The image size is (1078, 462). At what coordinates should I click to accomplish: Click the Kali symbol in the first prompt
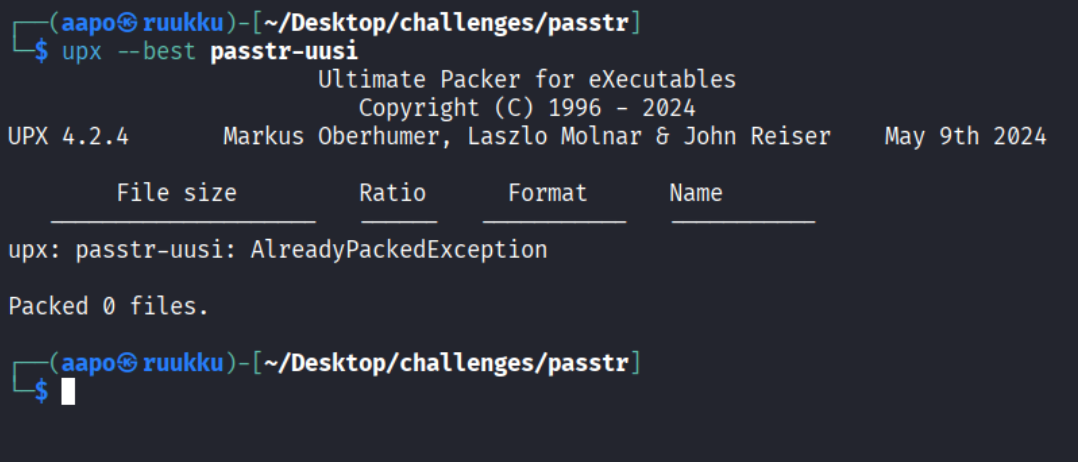point(128,23)
